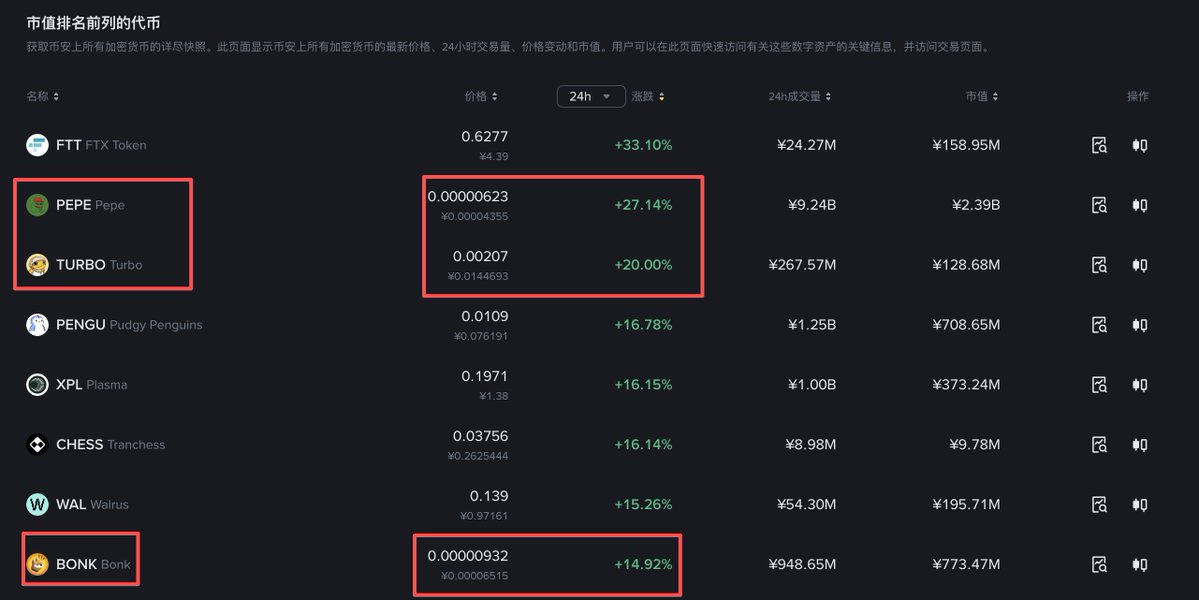Open the detail icon for XPL row
The width and height of the screenshot is (1199, 600).
tap(1099, 385)
